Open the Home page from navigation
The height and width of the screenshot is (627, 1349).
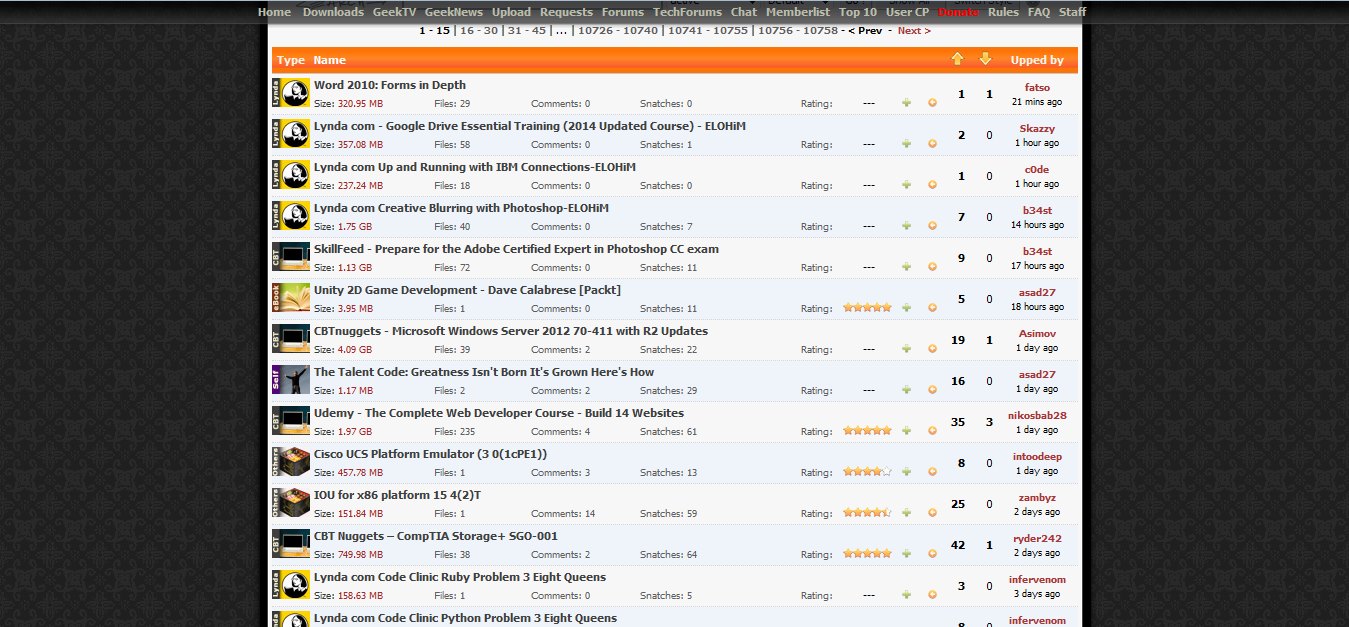pyautogui.click(x=274, y=12)
